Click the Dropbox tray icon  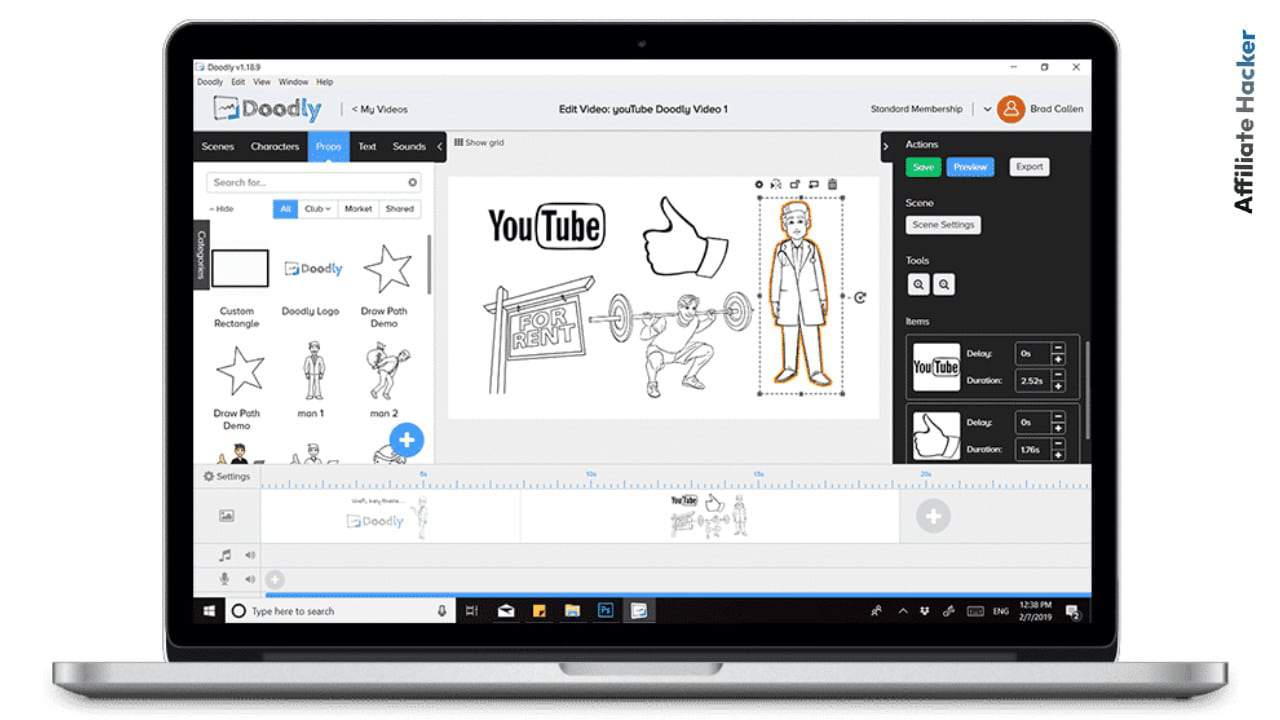pyautogui.click(x=925, y=610)
